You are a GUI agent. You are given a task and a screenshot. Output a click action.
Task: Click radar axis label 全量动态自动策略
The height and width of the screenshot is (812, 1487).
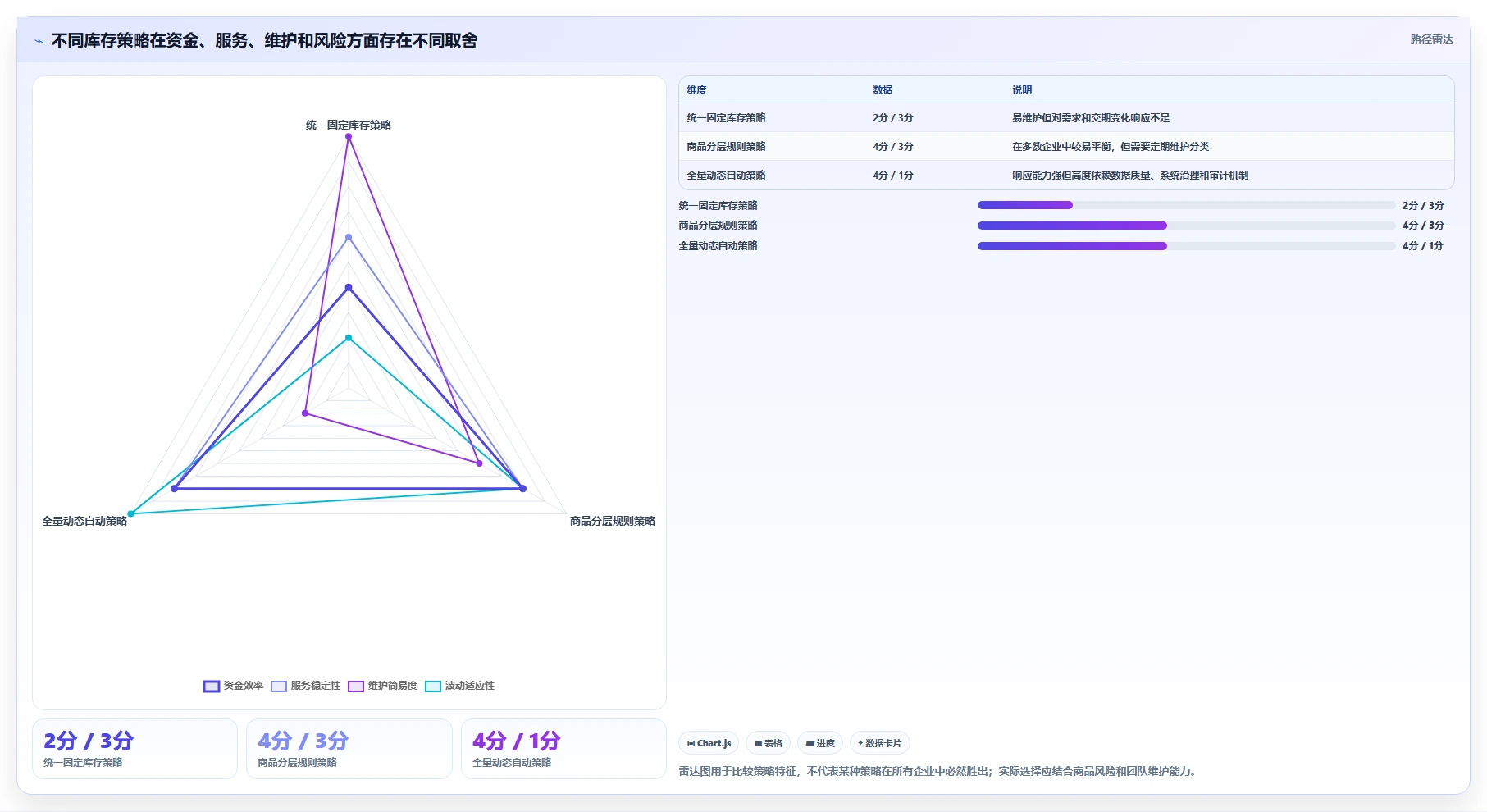tap(84, 521)
